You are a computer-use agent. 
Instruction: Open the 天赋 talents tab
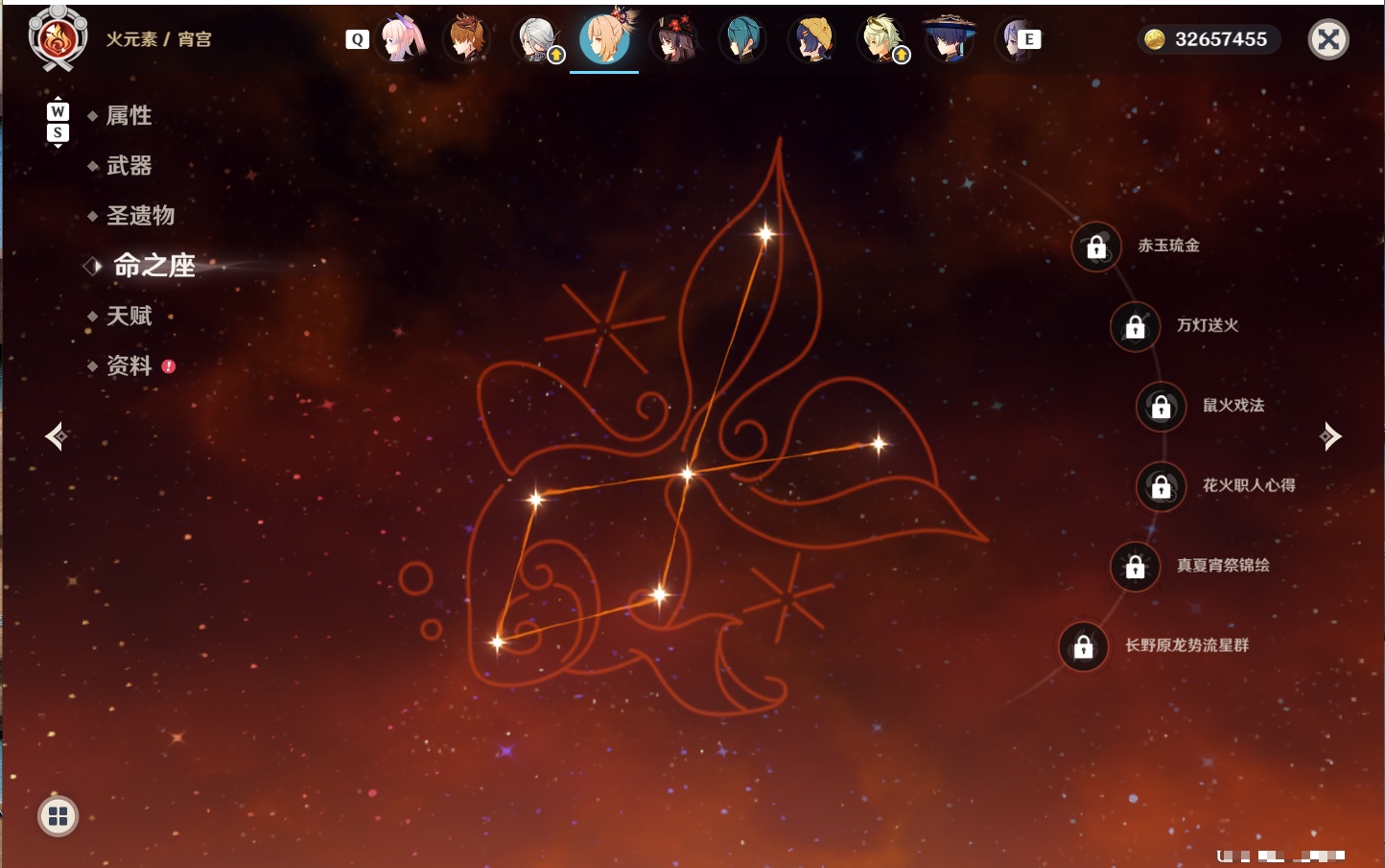(129, 316)
